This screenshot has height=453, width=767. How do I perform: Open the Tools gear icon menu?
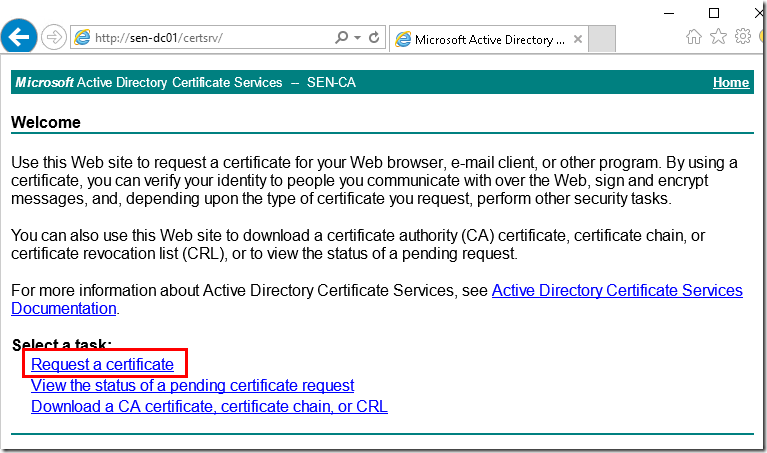(x=743, y=36)
